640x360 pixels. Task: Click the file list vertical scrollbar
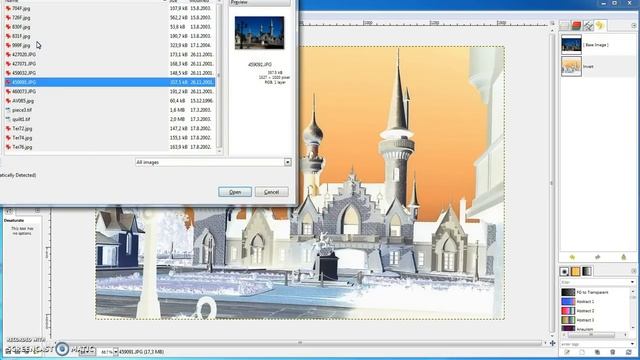coord(219,76)
